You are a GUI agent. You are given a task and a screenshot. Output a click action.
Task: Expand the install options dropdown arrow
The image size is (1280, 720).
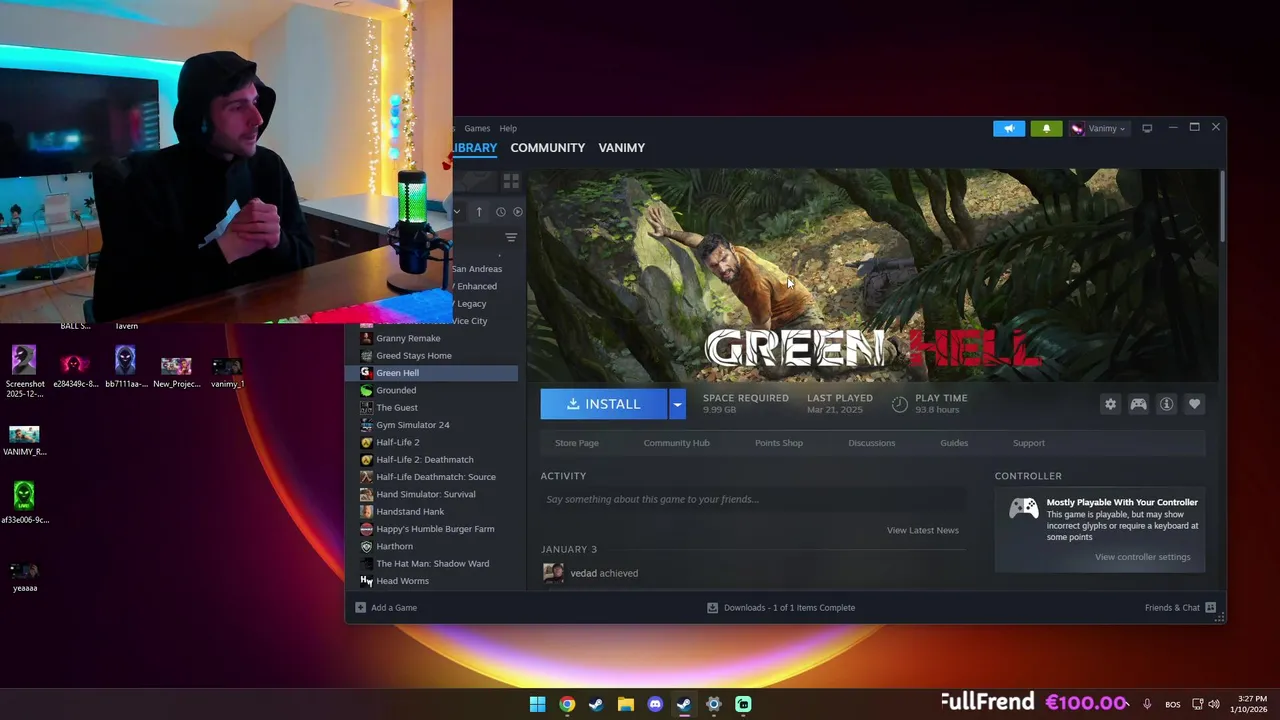click(x=677, y=404)
